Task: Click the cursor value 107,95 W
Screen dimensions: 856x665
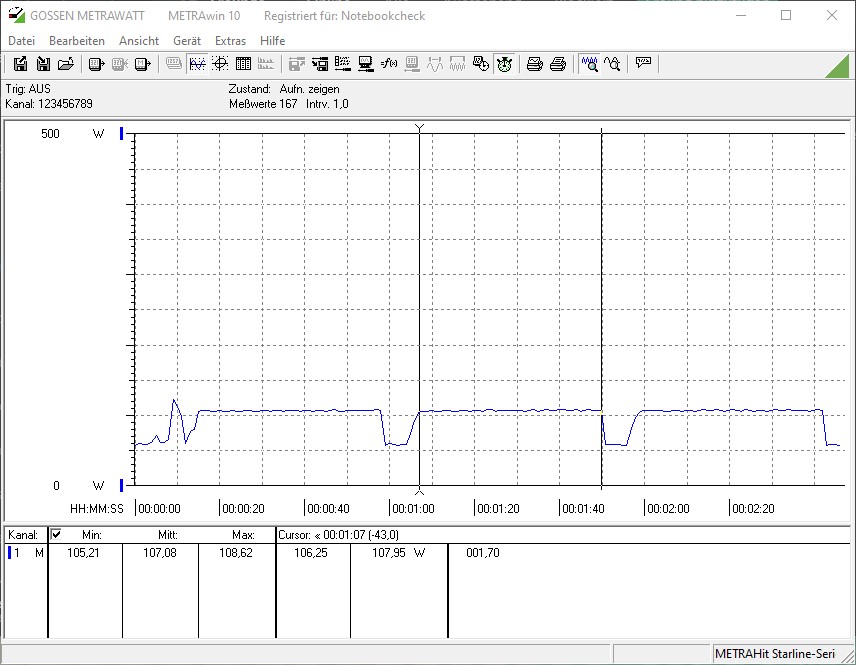Action: (x=399, y=553)
